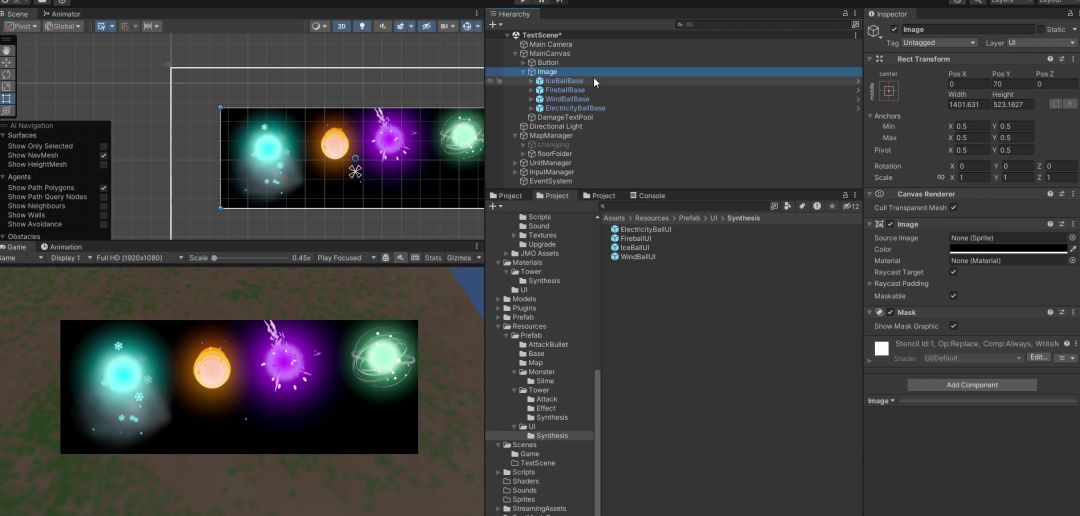Expand the Raycast Padding foldout
The height and width of the screenshot is (516, 1080).
coord(869,284)
